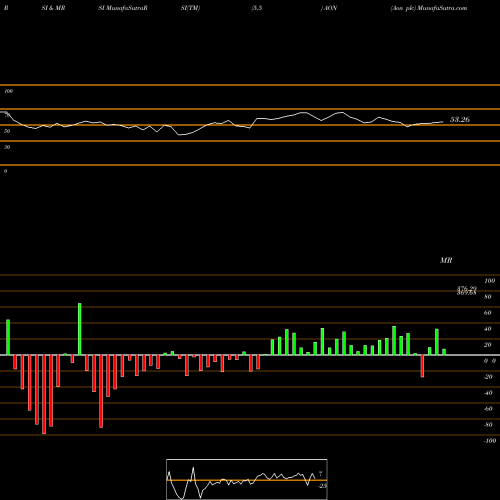
Task: Click the 60 label on MR axis
Action: click(x=488, y=313)
